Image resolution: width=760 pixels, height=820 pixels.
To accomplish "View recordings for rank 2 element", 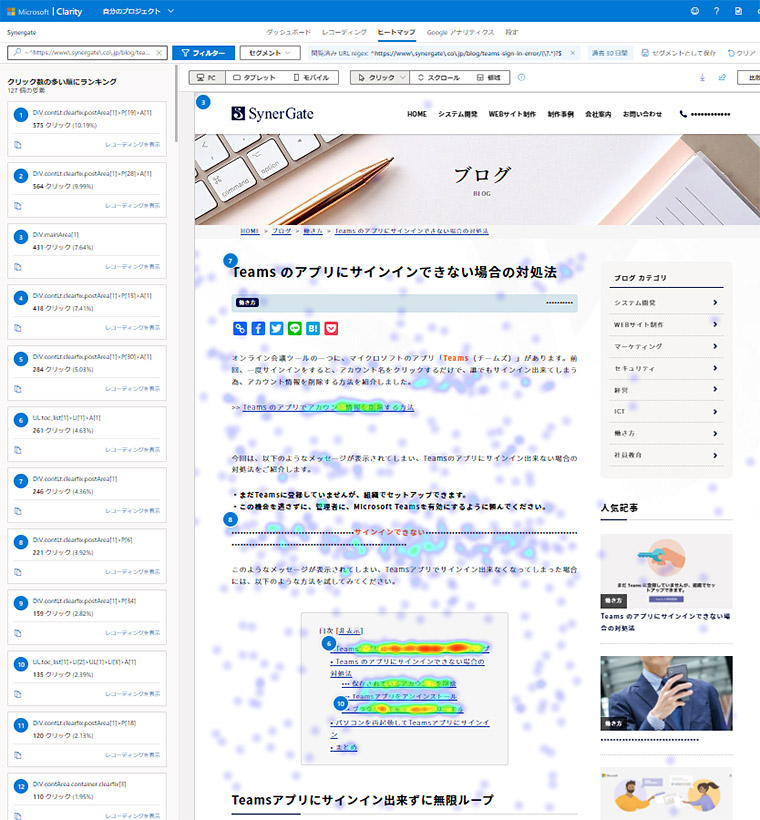I will 132,206.
